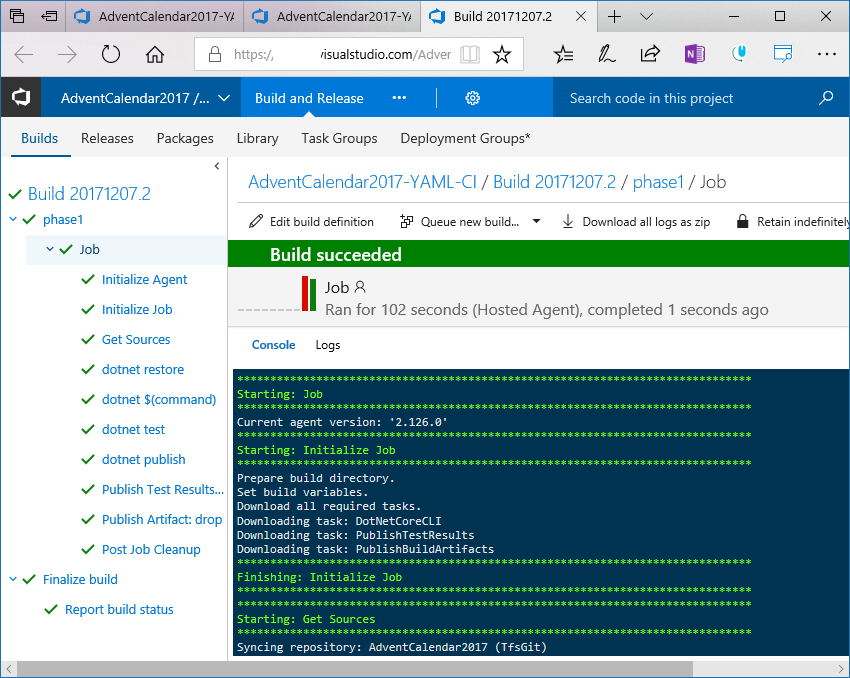Select Build 20171207.2 in the tree

point(89,193)
